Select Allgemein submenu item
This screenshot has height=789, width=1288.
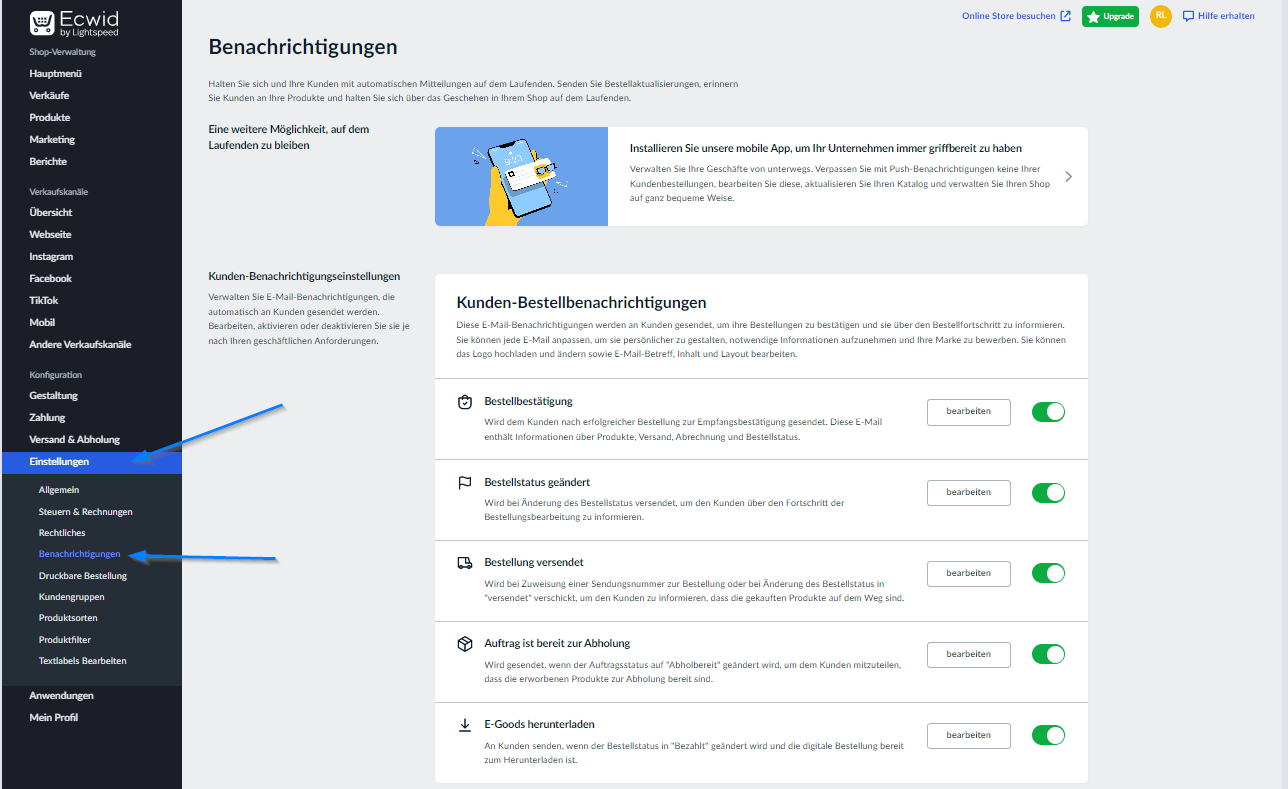click(59, 490)
